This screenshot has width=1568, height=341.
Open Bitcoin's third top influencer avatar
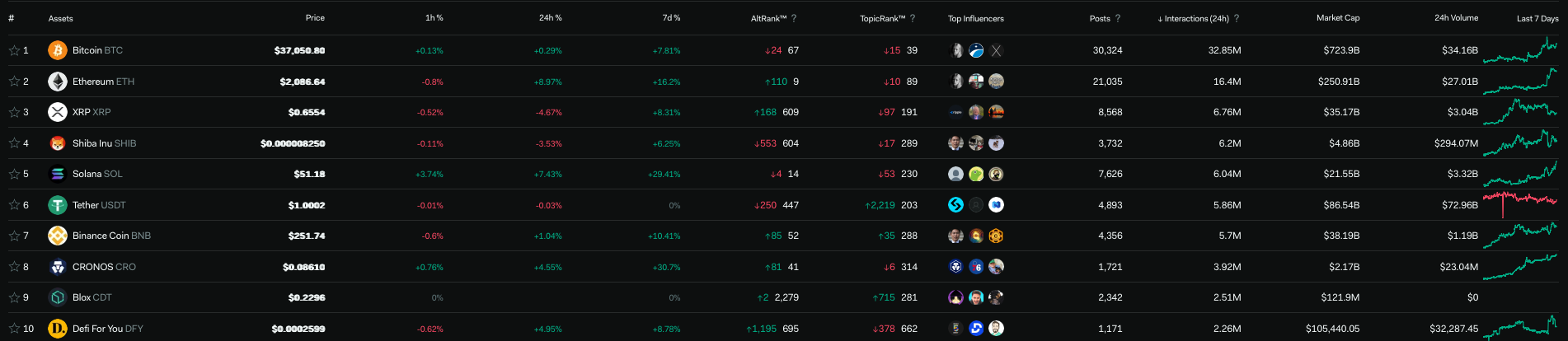[x=996, y=50]
